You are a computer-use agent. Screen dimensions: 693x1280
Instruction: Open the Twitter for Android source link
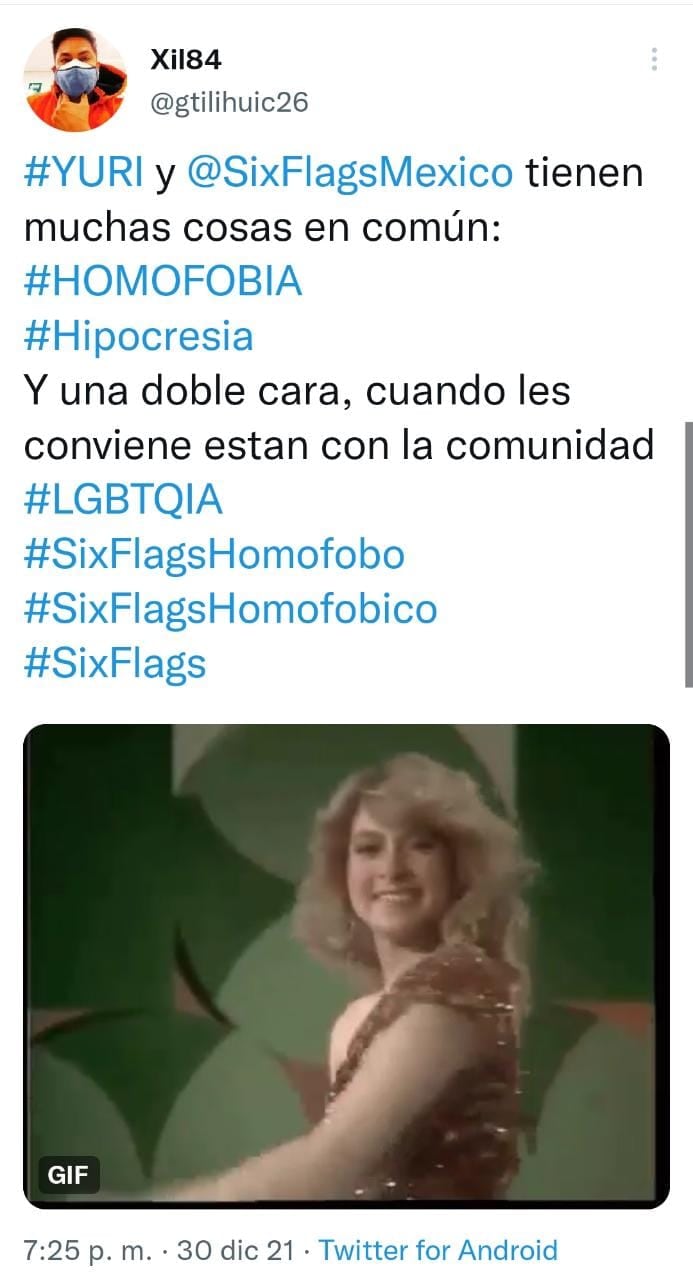(x=438, y=1249)
